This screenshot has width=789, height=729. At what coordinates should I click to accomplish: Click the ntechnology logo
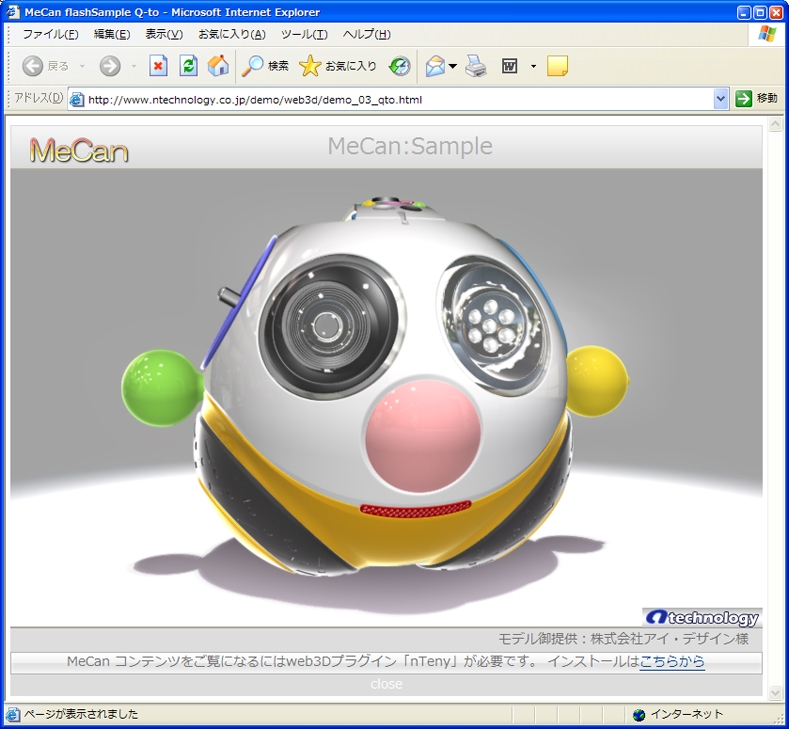pyautogui.click(x=702, y=617)
